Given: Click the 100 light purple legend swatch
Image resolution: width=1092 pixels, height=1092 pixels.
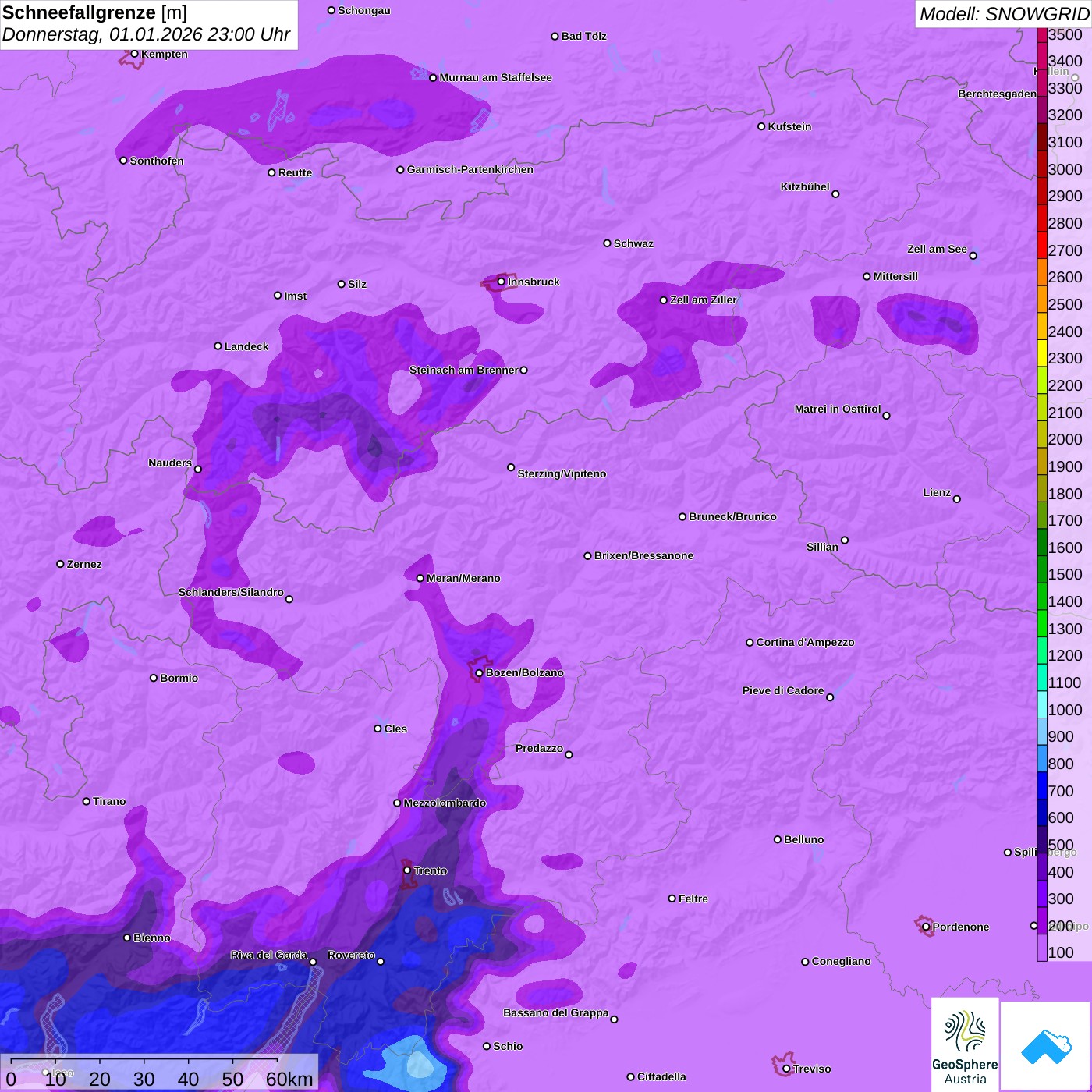Looking at the screenshot, I should [x=1042, y=948].
